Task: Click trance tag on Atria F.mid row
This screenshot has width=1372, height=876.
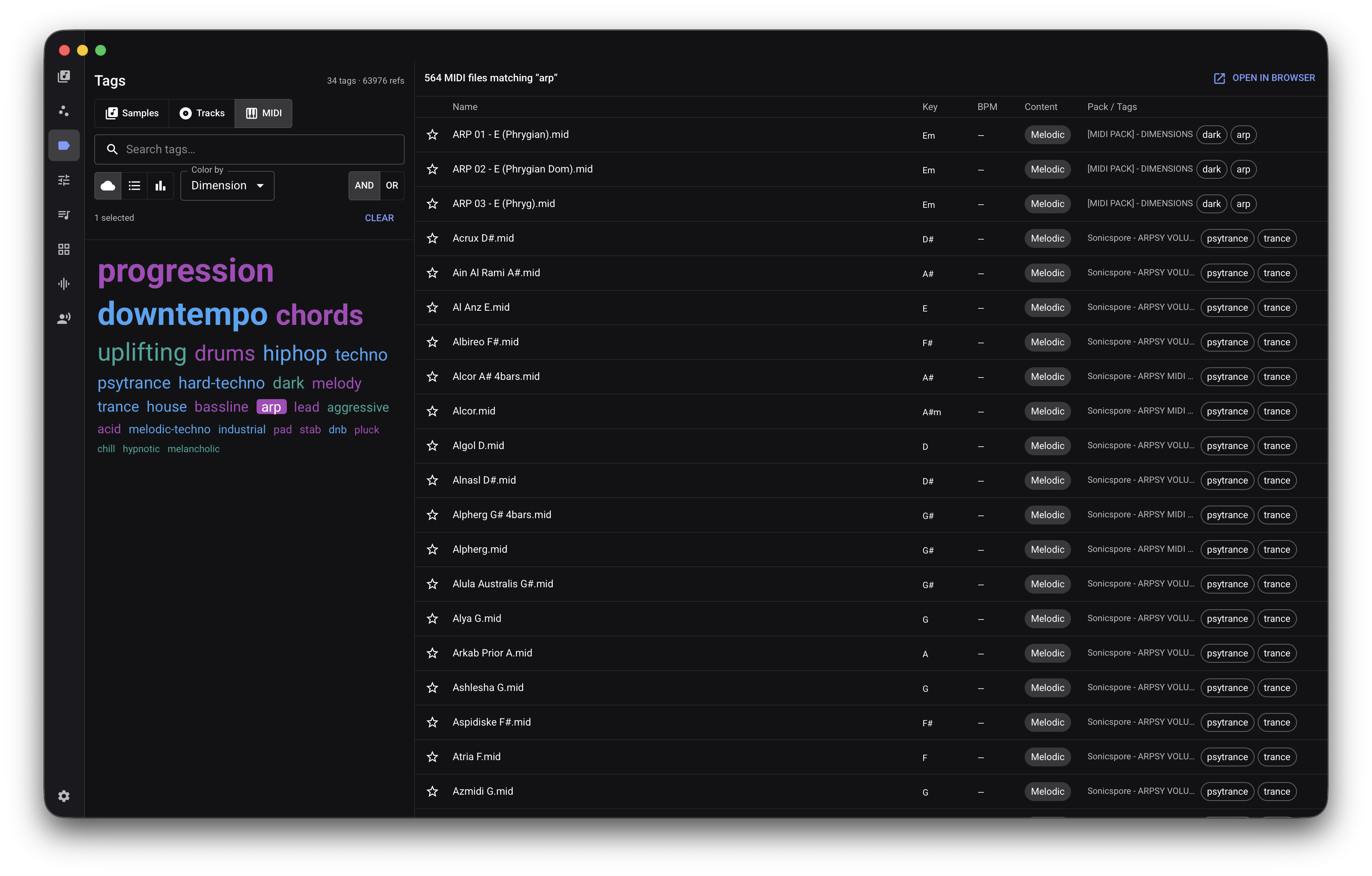Action: tap(1277, 757)
